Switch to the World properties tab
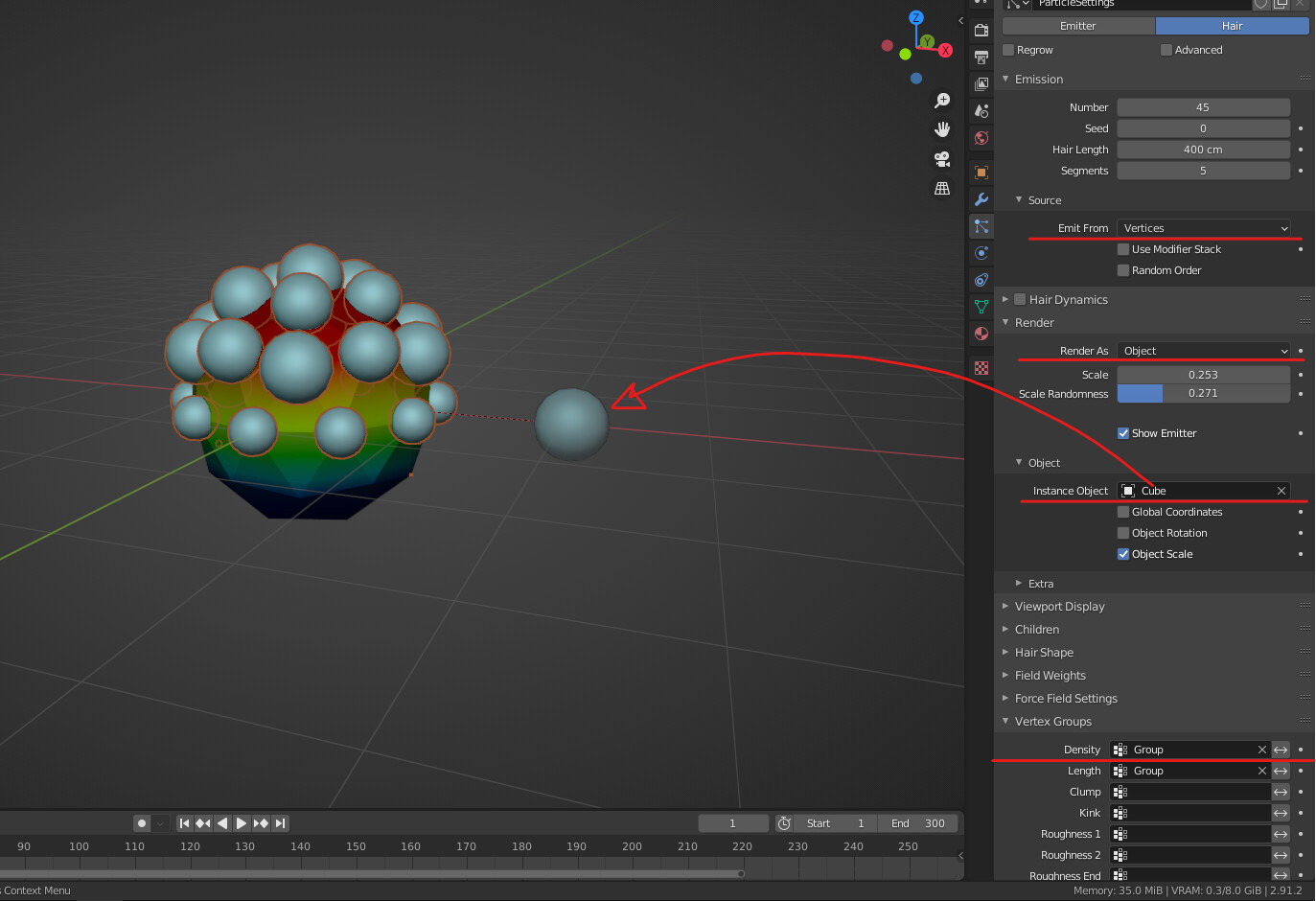 pos(981,137)
